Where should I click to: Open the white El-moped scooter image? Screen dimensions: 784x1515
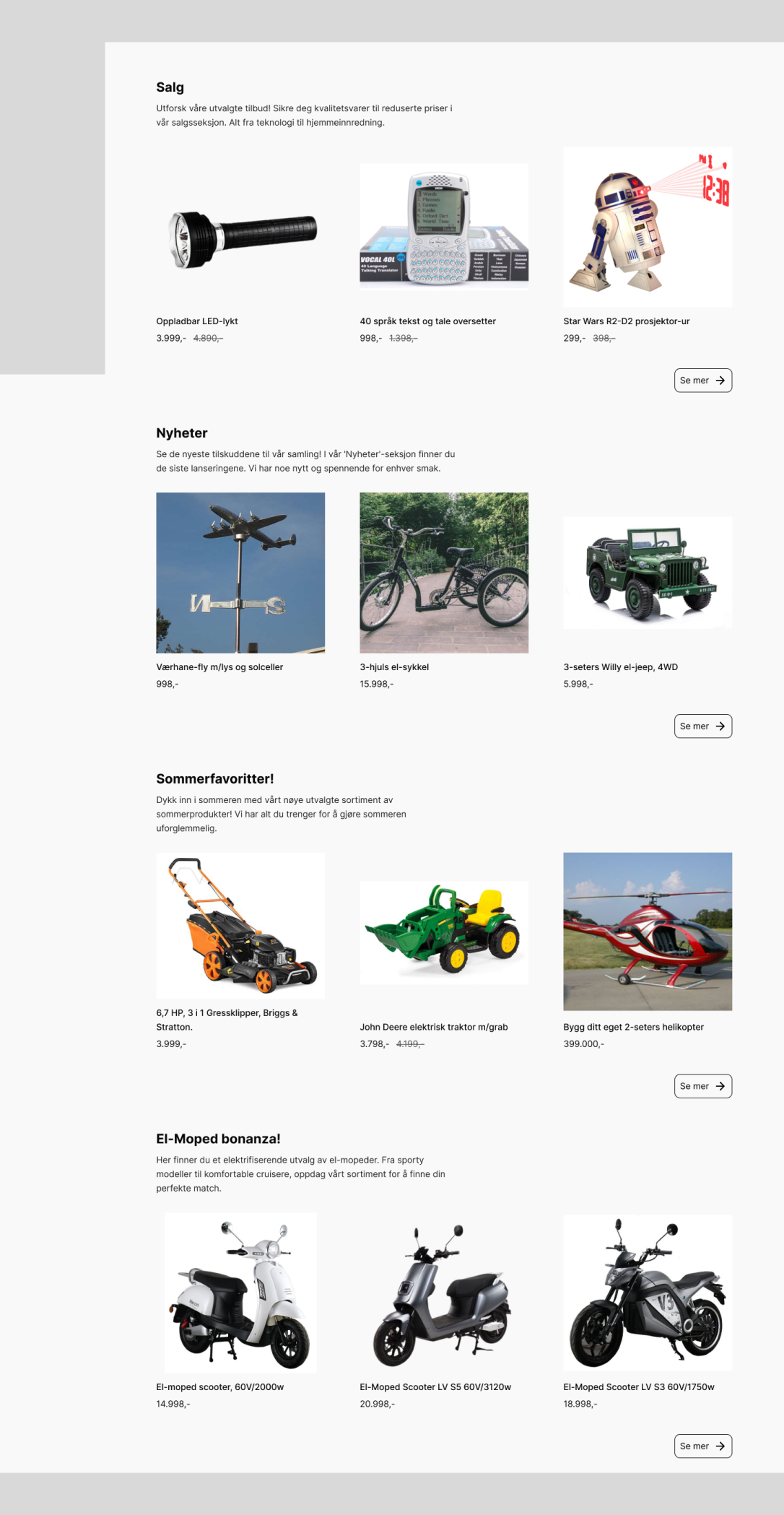tap(240, 1293)
